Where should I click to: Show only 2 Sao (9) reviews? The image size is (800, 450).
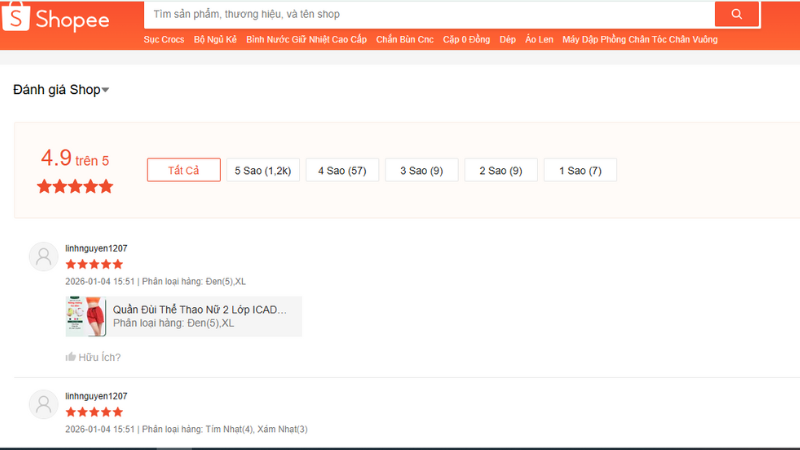tap(500, 170)
